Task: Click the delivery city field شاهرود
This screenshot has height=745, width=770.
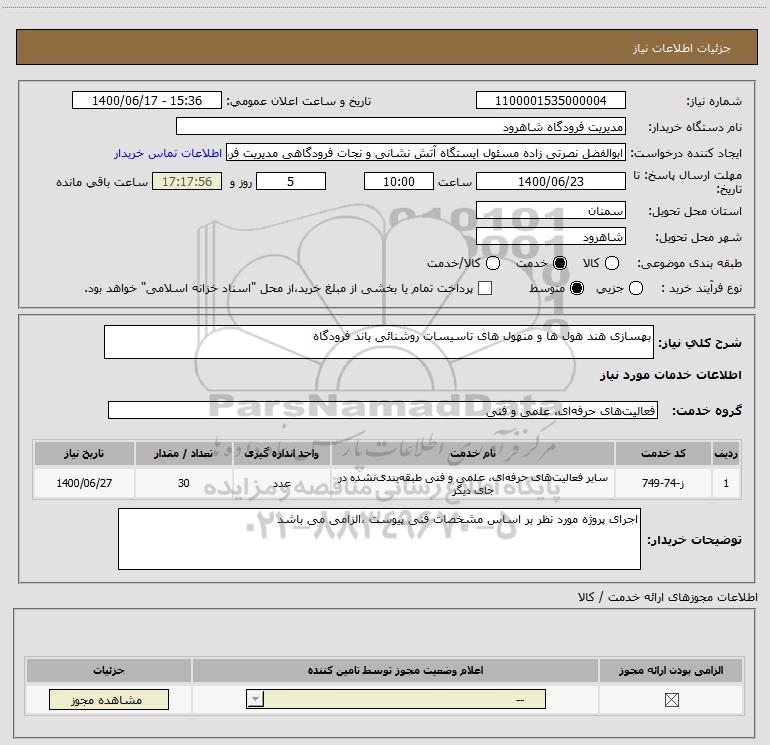Action: click(550, 237)
